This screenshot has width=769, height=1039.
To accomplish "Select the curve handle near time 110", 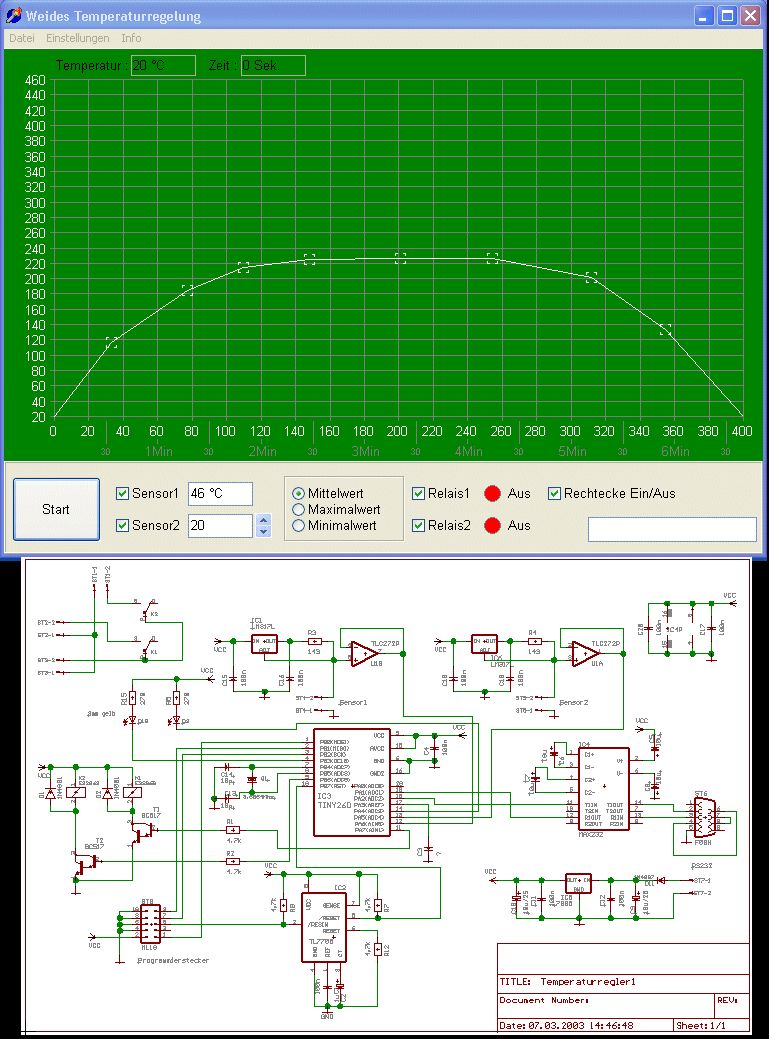I will 243,267.
